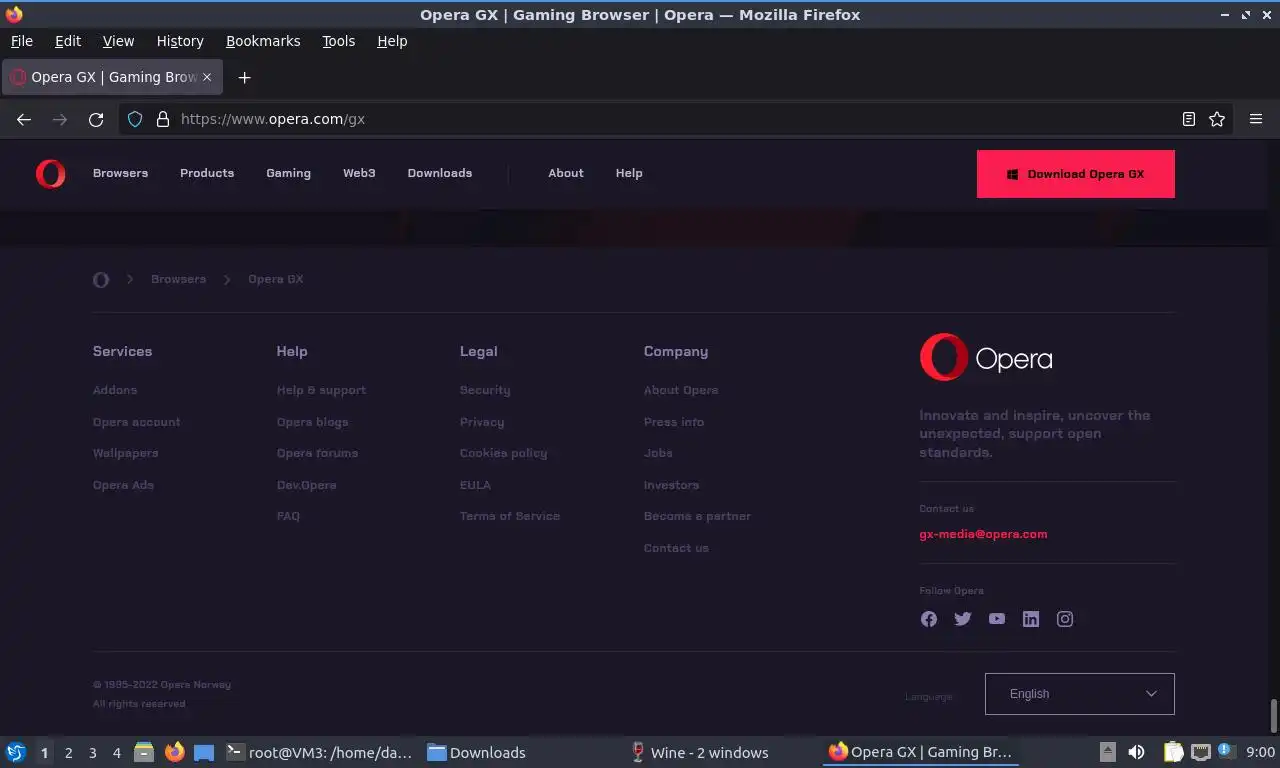
Task: Click the Opera O breadcrumb home icon
Action: [x=100, y=279]
